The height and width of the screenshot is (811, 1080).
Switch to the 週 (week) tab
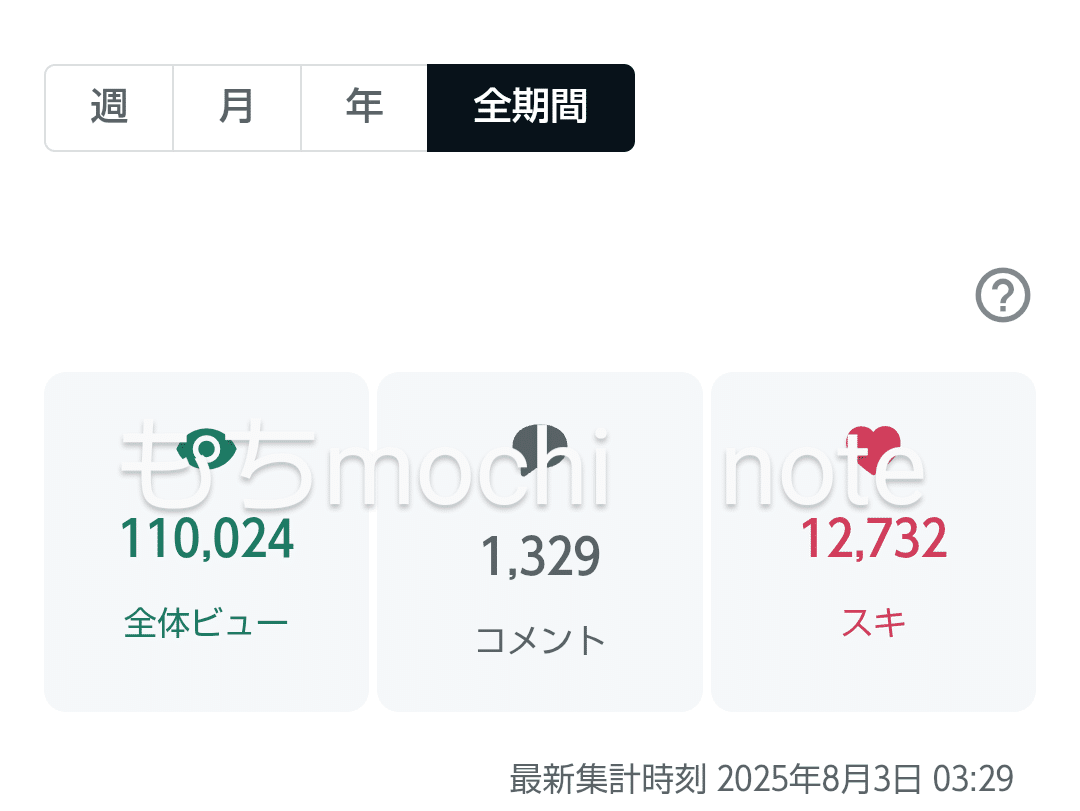tap(109, 108)
